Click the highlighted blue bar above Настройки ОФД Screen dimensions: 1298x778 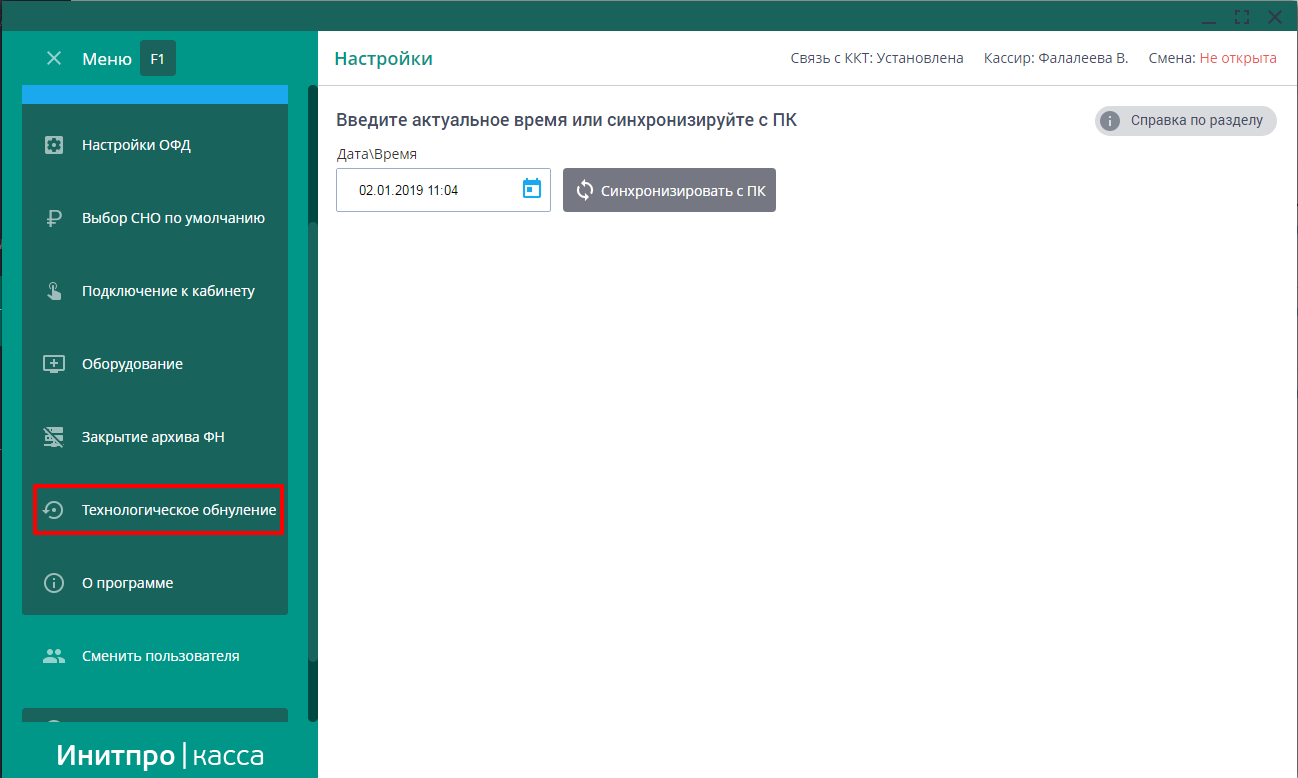[x=155, y=95]
